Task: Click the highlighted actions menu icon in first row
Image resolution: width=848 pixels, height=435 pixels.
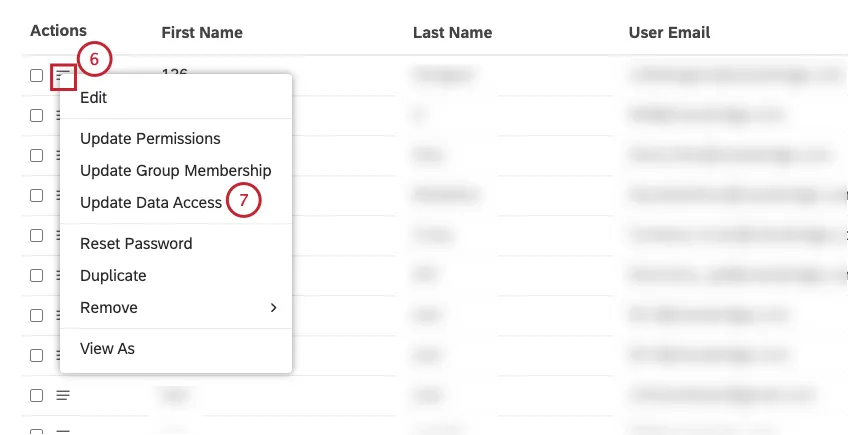Action: point(63,75)
